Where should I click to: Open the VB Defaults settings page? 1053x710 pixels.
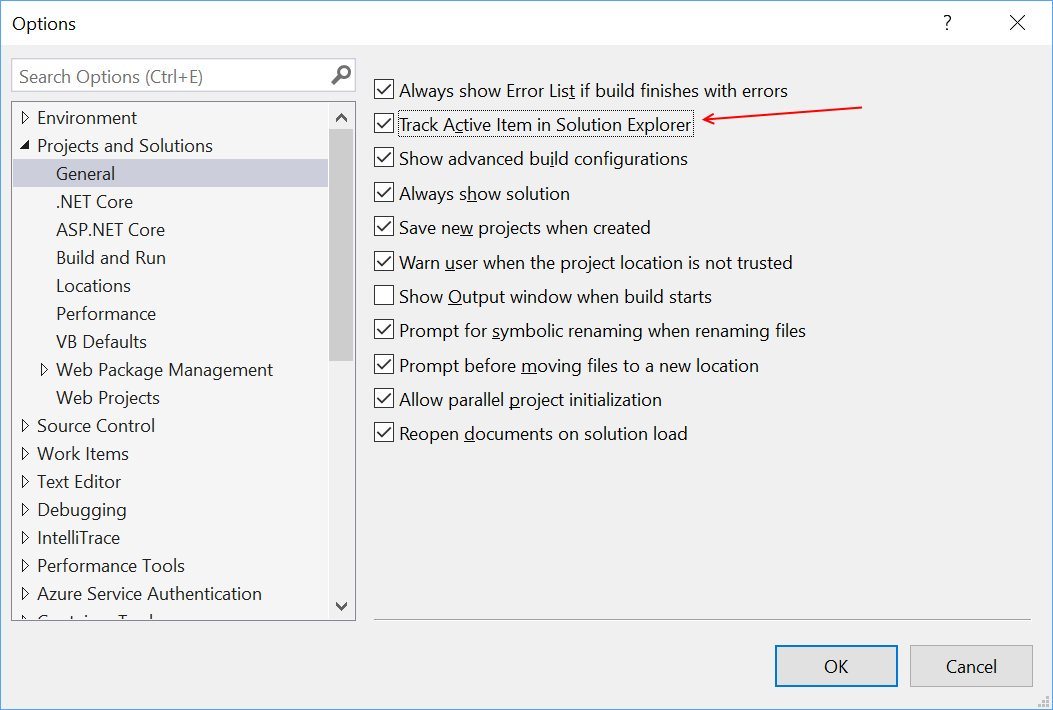tap(103, 341)
